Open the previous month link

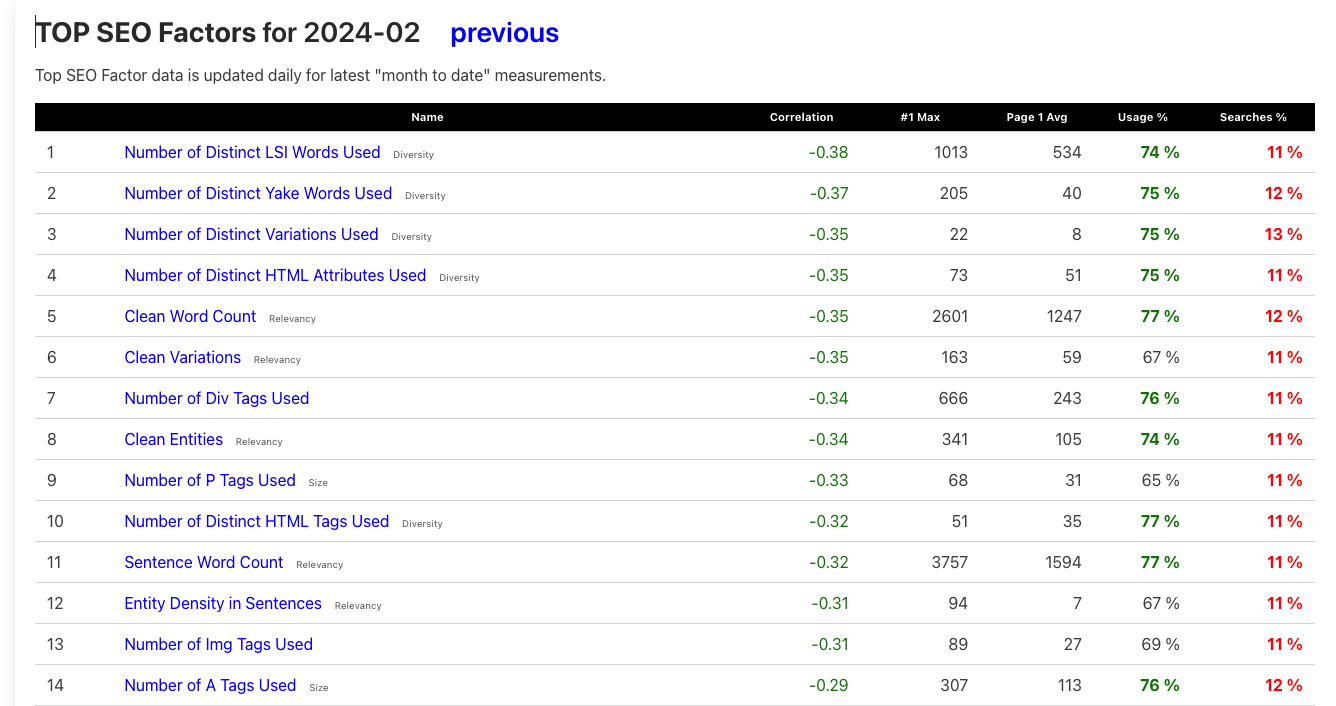(504, 33)
